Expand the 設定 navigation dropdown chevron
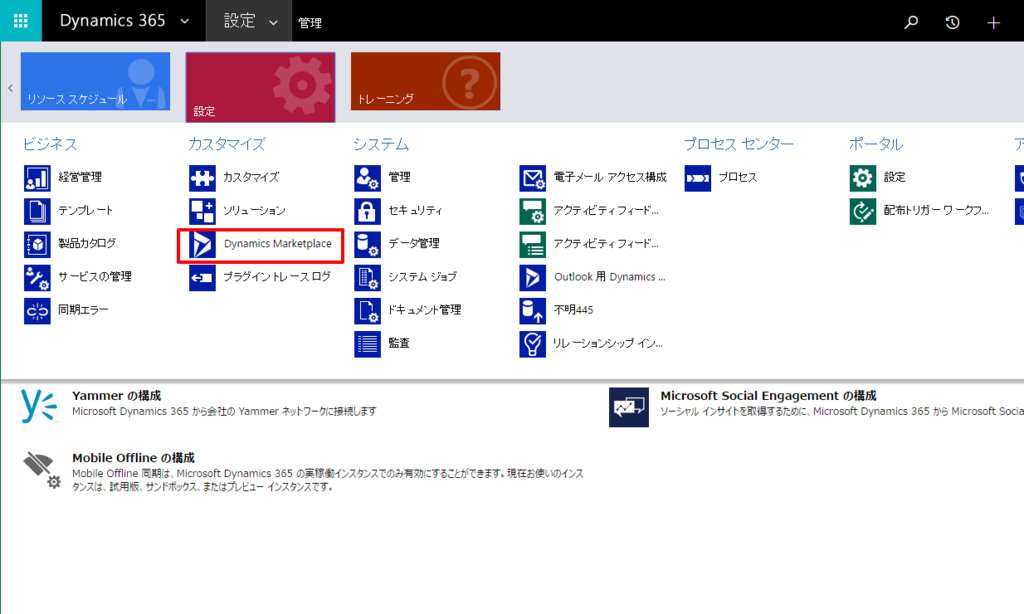The height and width of the screenshot is (614, 1024). tap(274, 23)
